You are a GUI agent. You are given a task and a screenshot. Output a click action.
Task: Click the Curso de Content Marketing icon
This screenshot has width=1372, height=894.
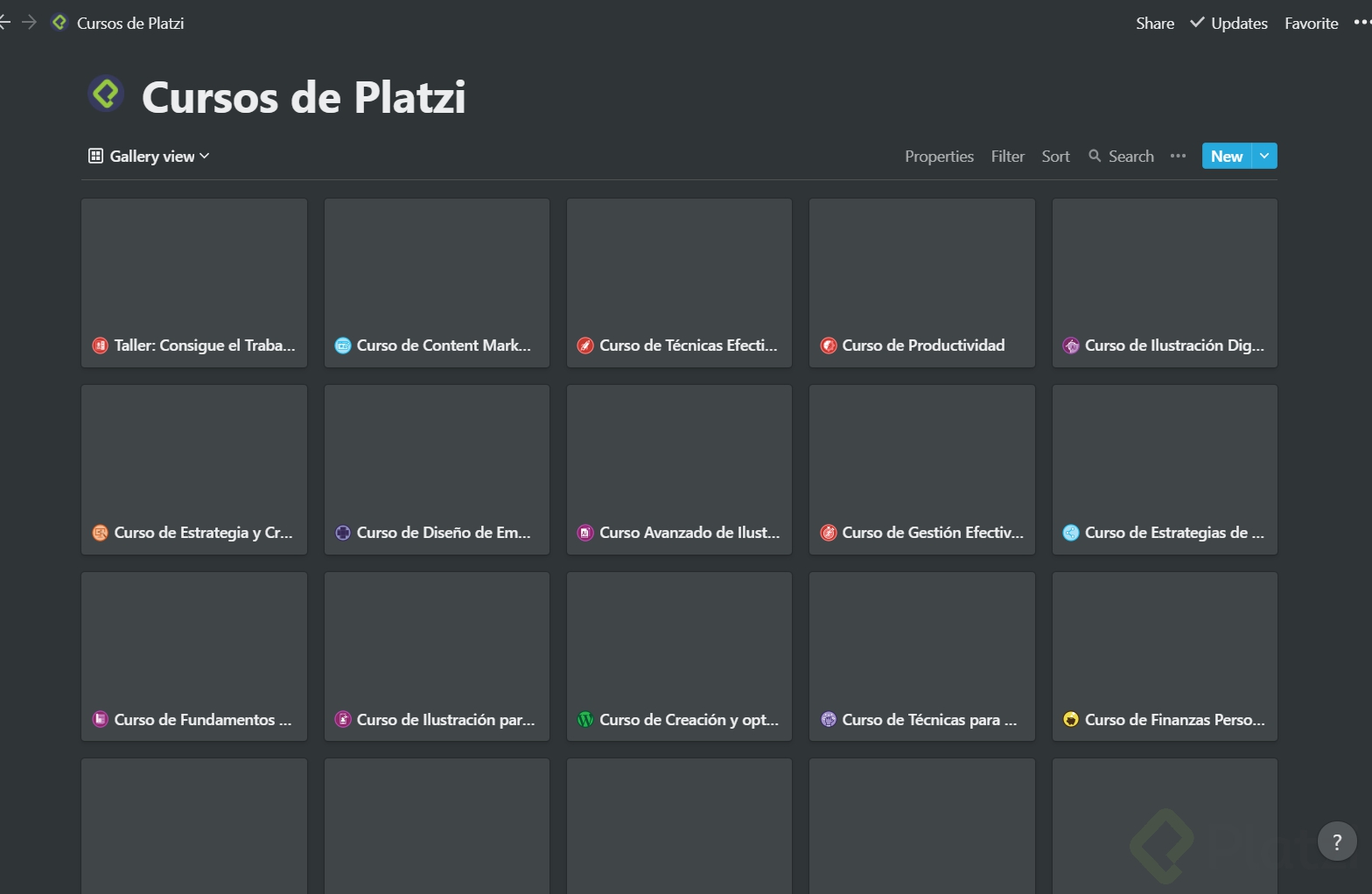click(343, 346)
